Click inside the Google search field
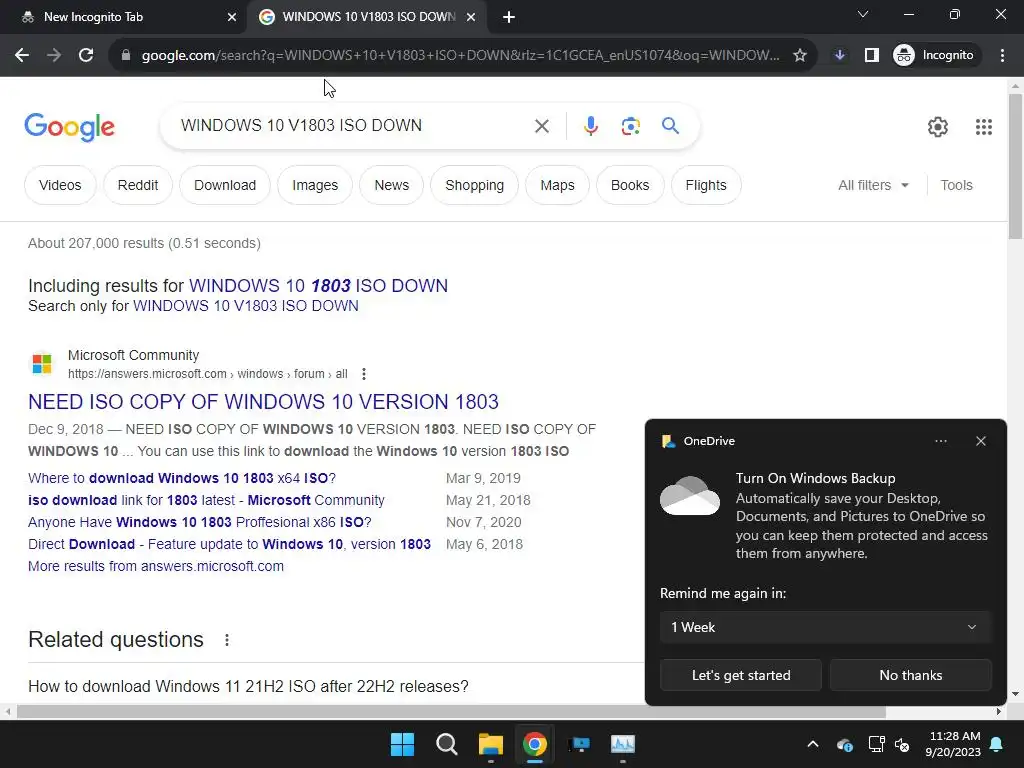The width and height of the screenshot is (1024, 768). point(349,125)
